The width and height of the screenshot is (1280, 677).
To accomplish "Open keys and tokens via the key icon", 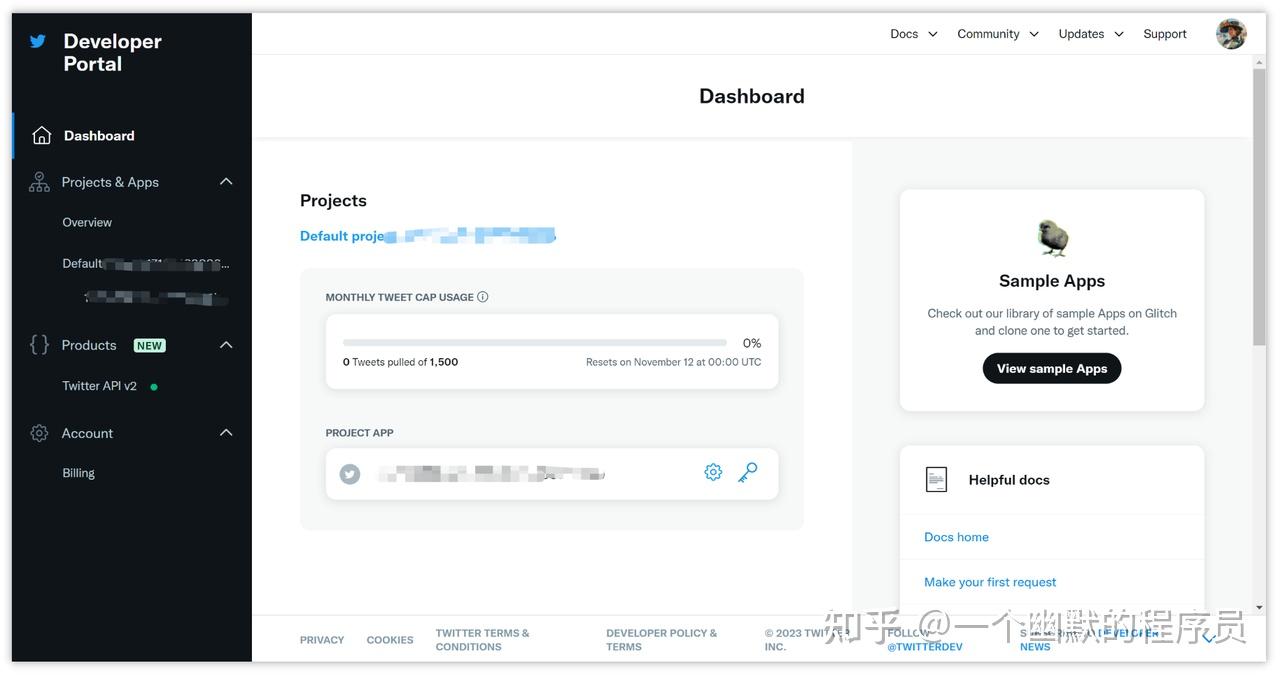I will pyautogui.click(x=748, y=471).
